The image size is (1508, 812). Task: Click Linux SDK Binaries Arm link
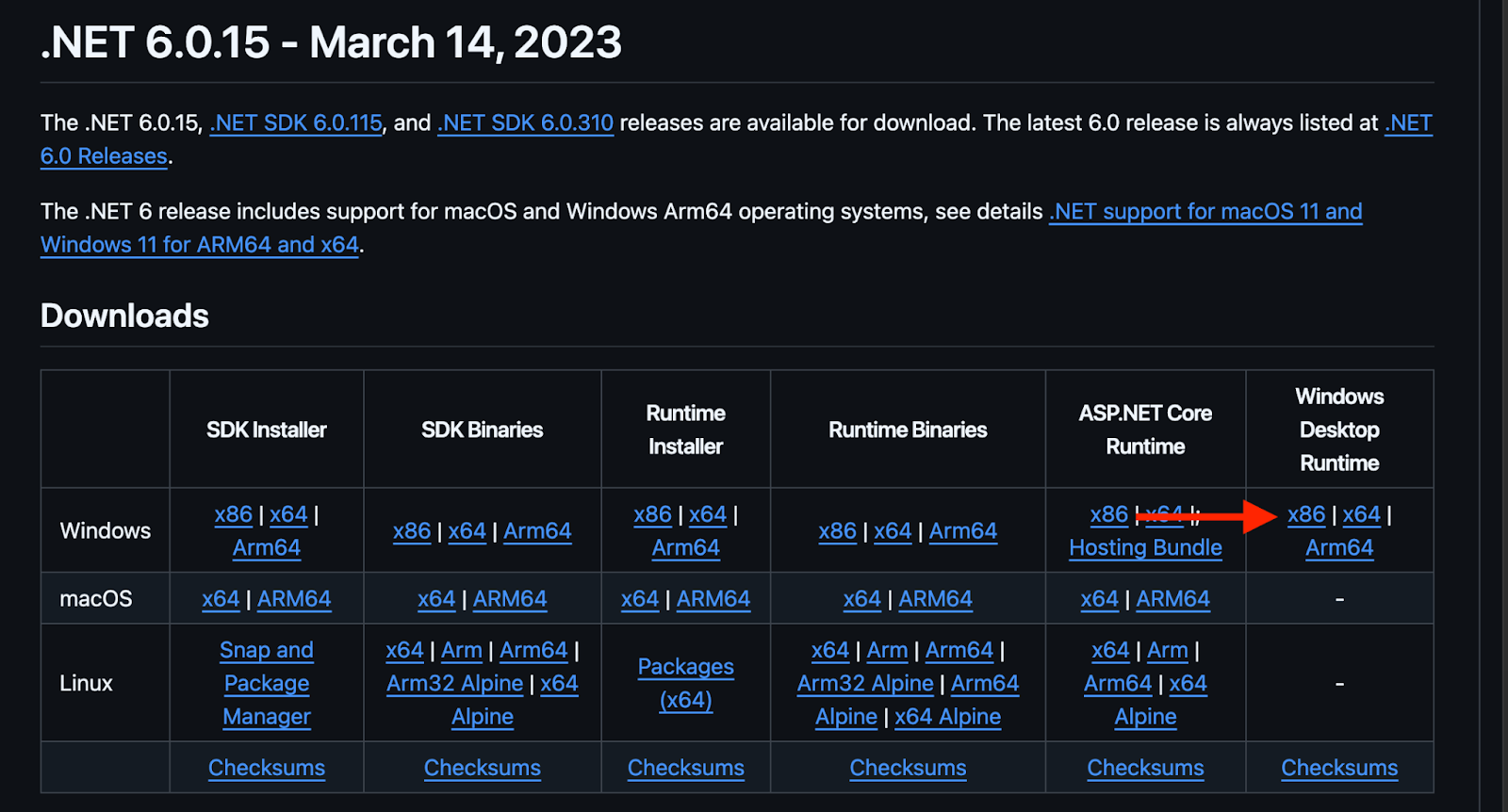tap(462, 650)
